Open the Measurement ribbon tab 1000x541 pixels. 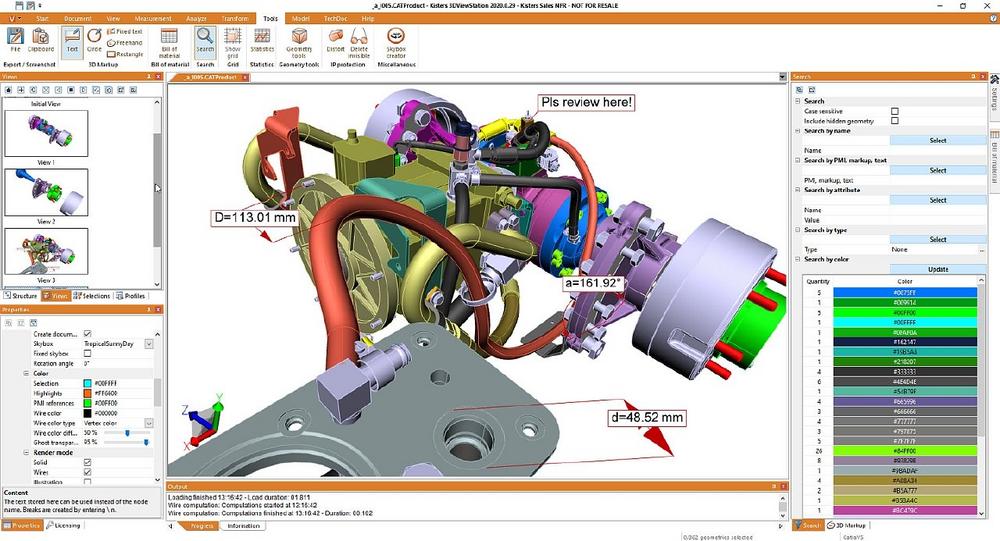point(153,19)
